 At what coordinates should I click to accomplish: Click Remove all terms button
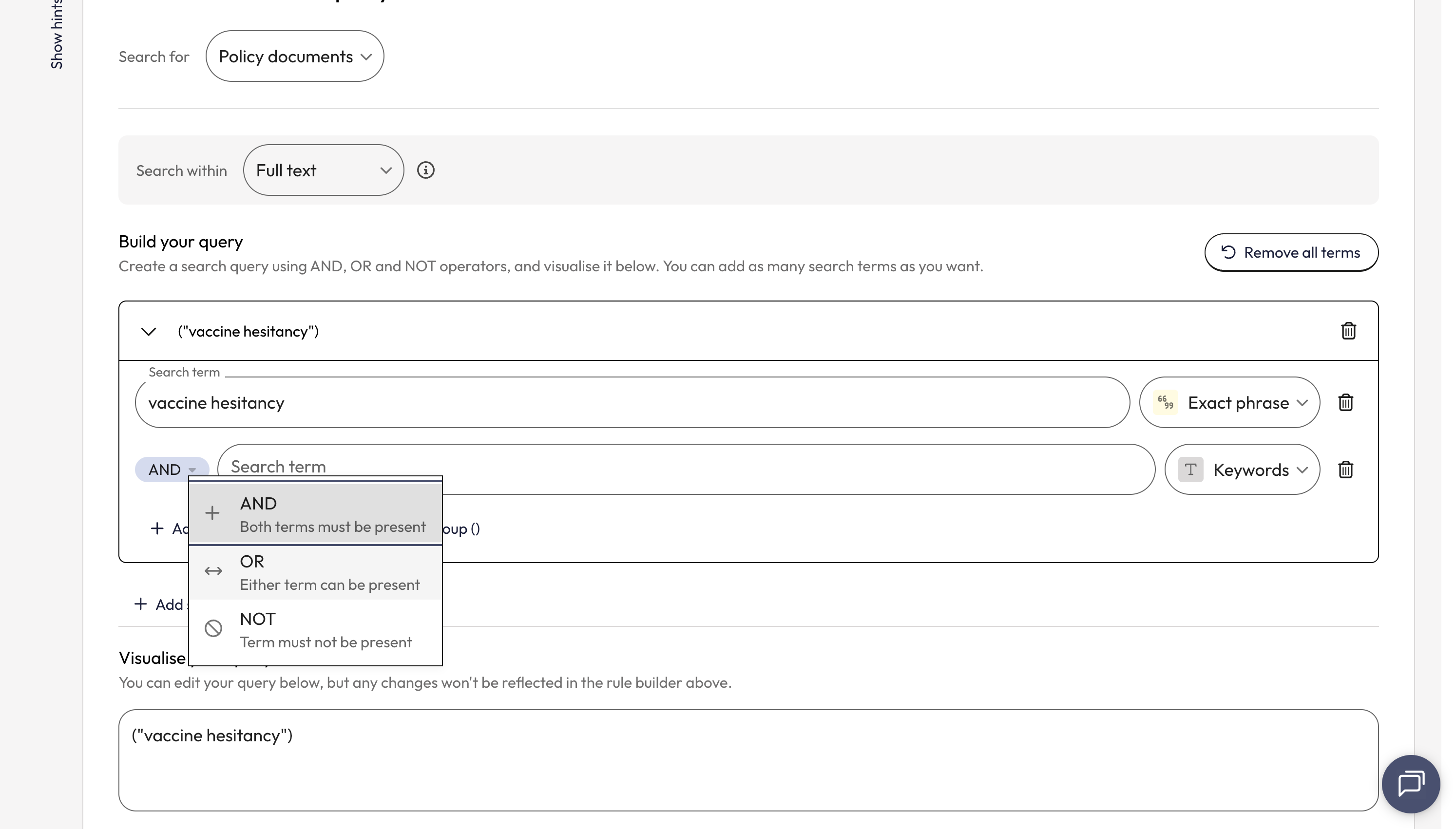[x=1291, y=252]
